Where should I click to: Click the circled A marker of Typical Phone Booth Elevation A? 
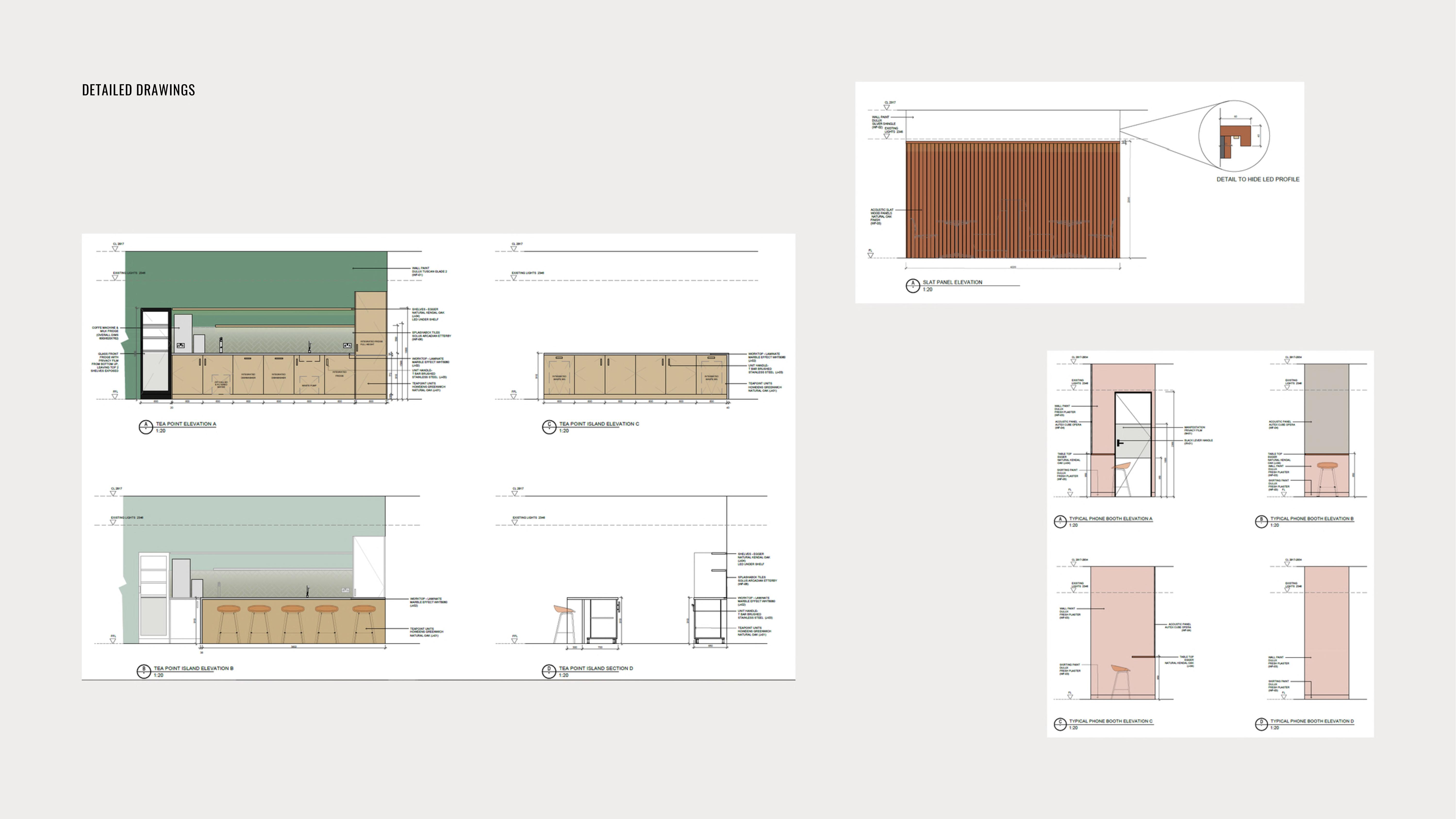(1060, 521)
